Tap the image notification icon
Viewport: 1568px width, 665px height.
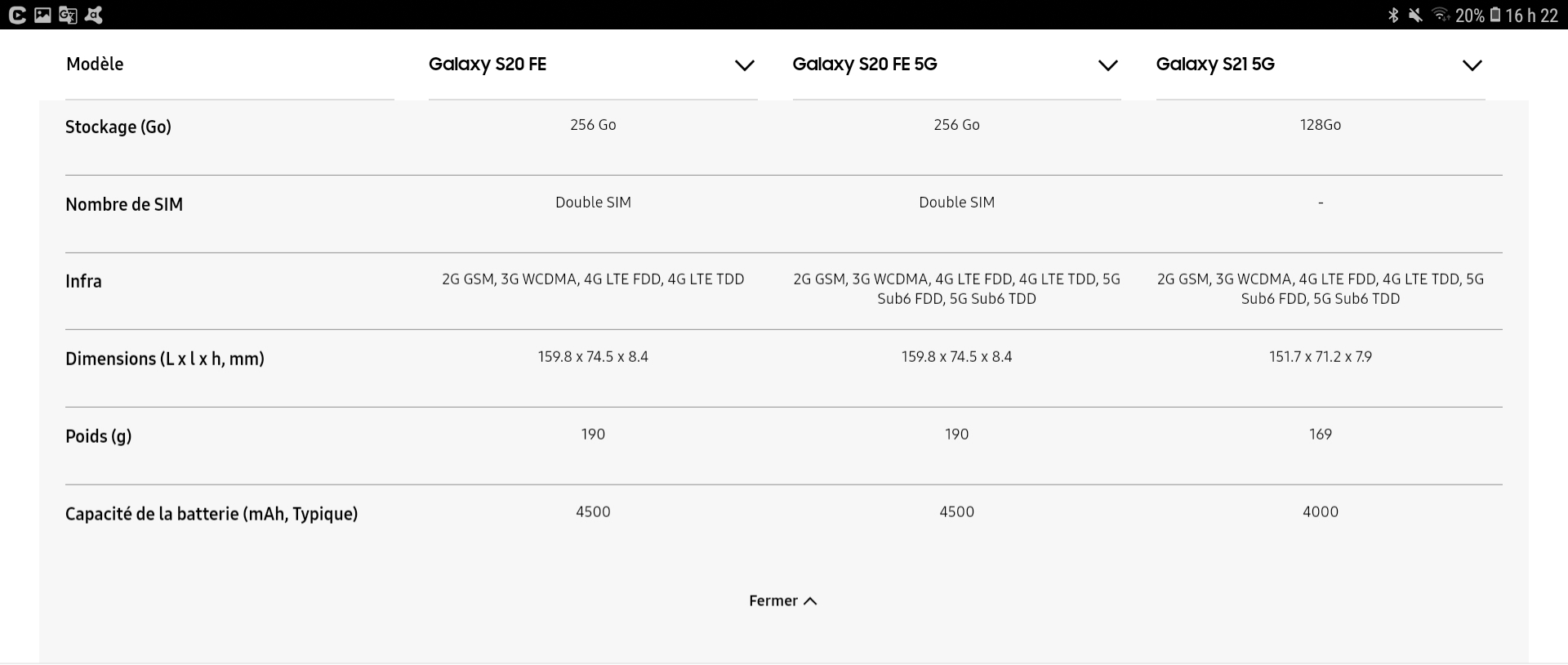point(42,15)
